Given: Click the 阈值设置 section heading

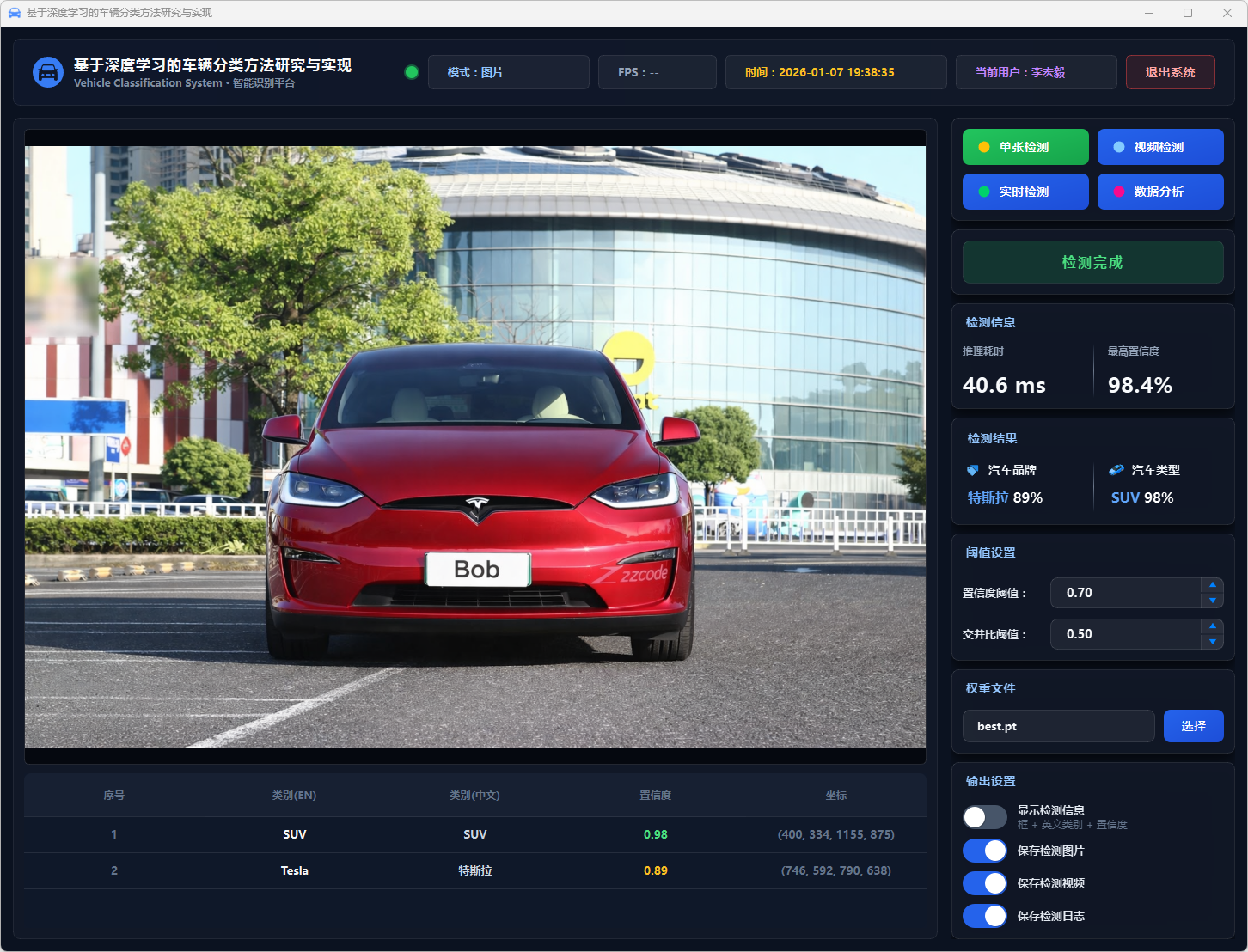Looking at the screenshot, I should 990,552.
